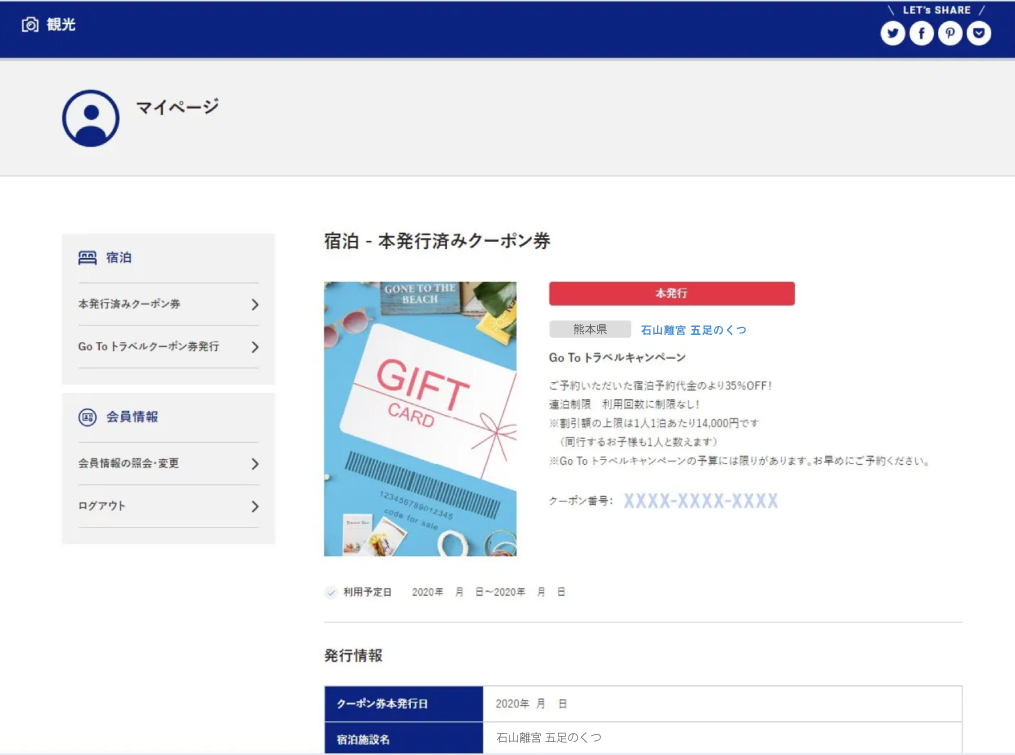Click the user avatar icon near マイページ

(91, 118)
